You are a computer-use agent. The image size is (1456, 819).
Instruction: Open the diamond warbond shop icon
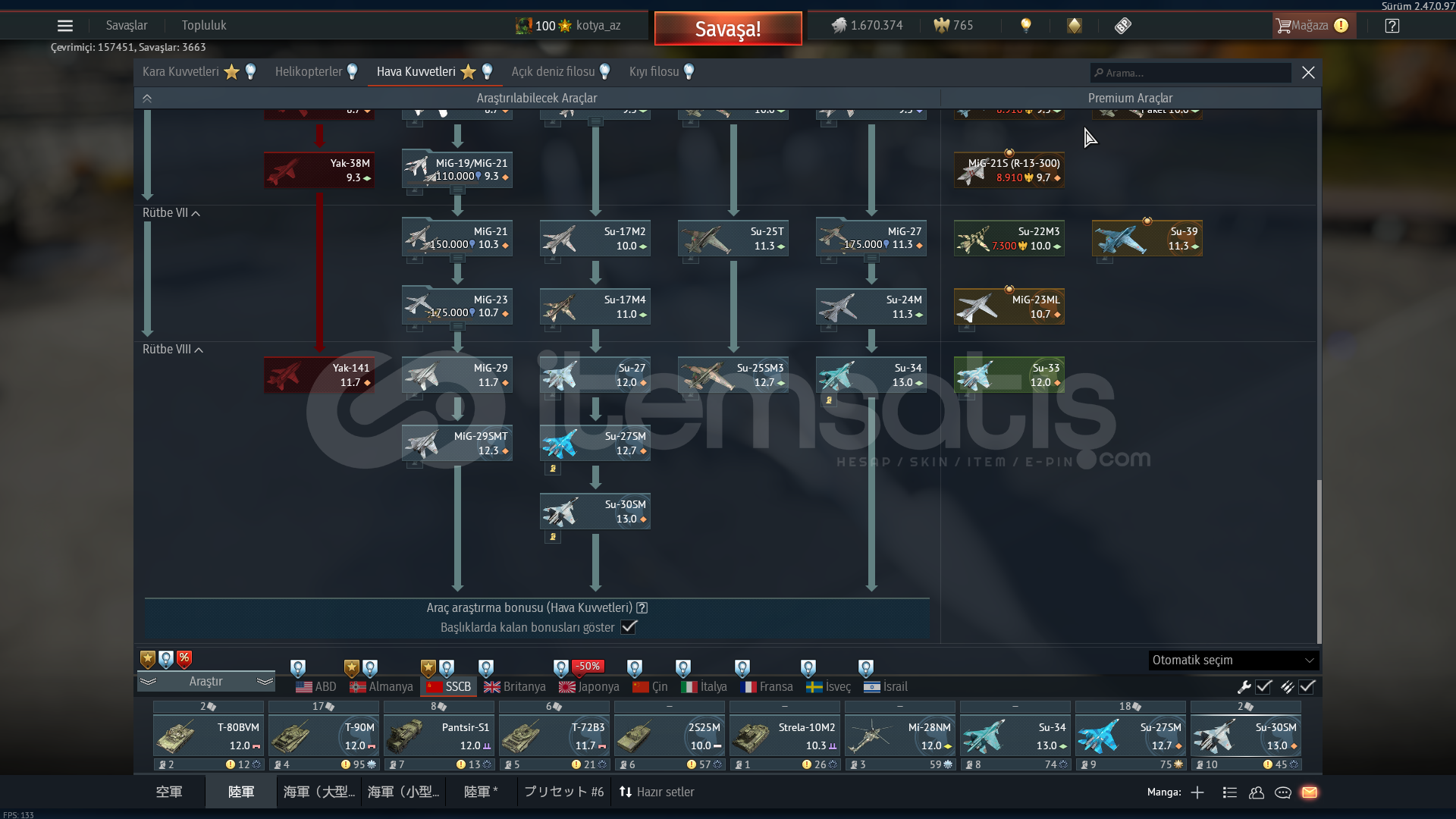(x=1123, y=26)
